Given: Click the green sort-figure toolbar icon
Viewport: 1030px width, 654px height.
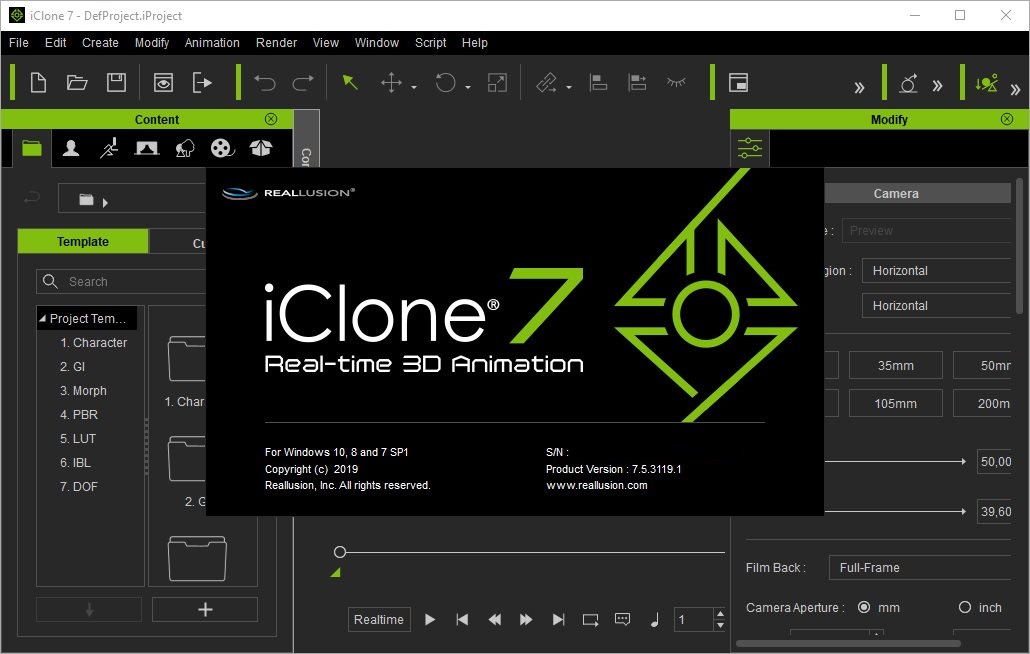Looking at the screenshot, I should click(987, 83).
